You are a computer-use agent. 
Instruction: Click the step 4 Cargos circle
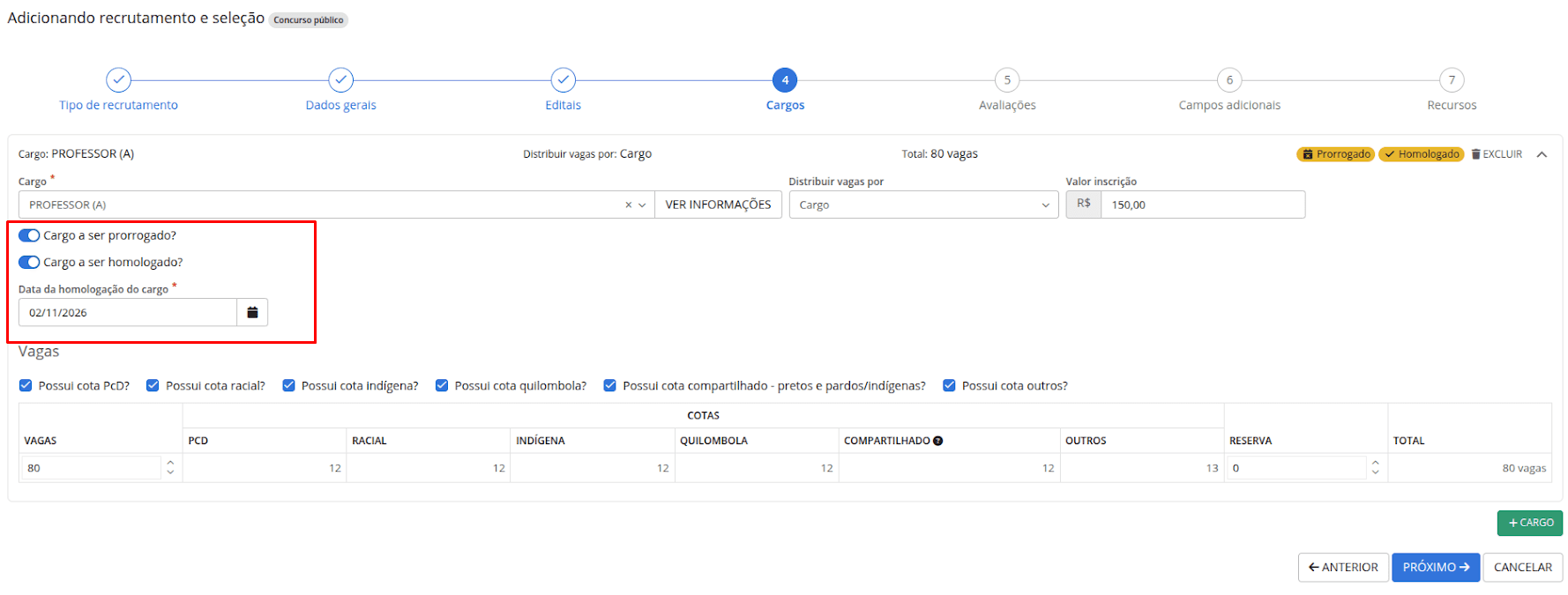pos(785,80)
